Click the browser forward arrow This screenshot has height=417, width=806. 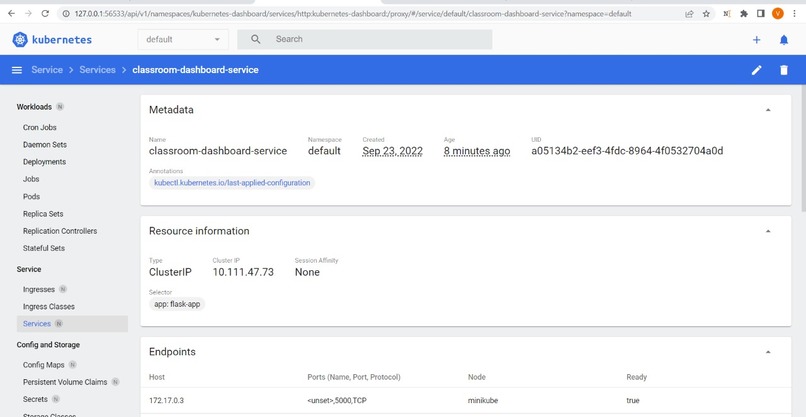point(28,14)
